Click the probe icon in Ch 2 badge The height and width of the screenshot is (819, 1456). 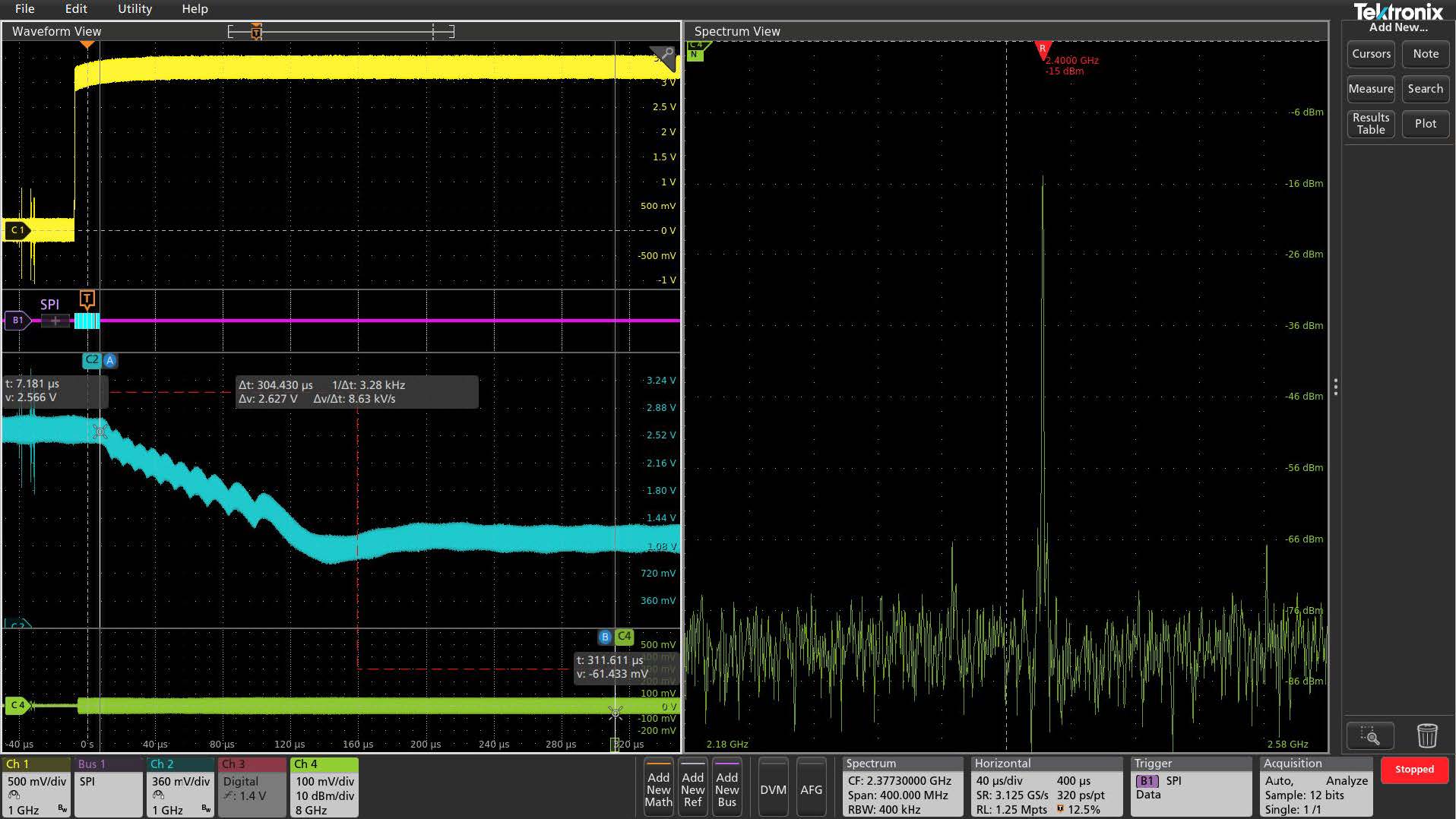click(158, 795)
